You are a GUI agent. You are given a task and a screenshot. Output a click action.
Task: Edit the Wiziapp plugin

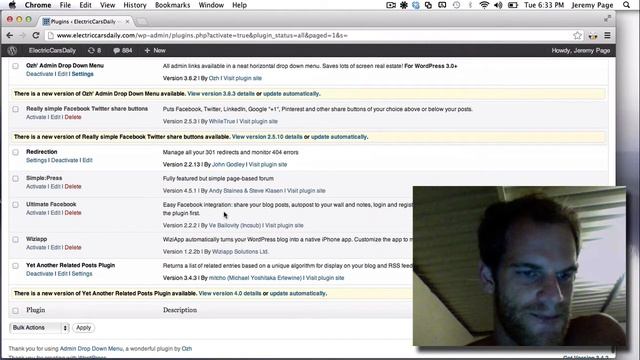[x=56, y=247]
